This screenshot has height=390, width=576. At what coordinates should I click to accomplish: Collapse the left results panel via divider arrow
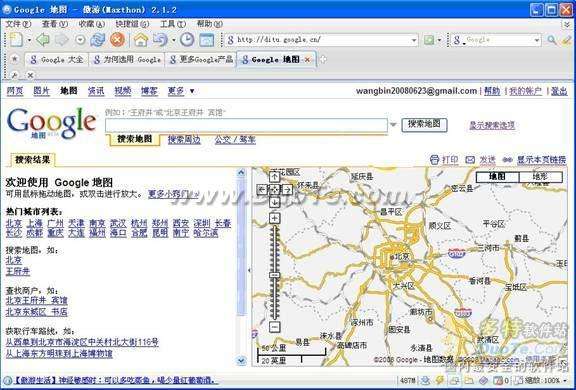tap(249, 270)
